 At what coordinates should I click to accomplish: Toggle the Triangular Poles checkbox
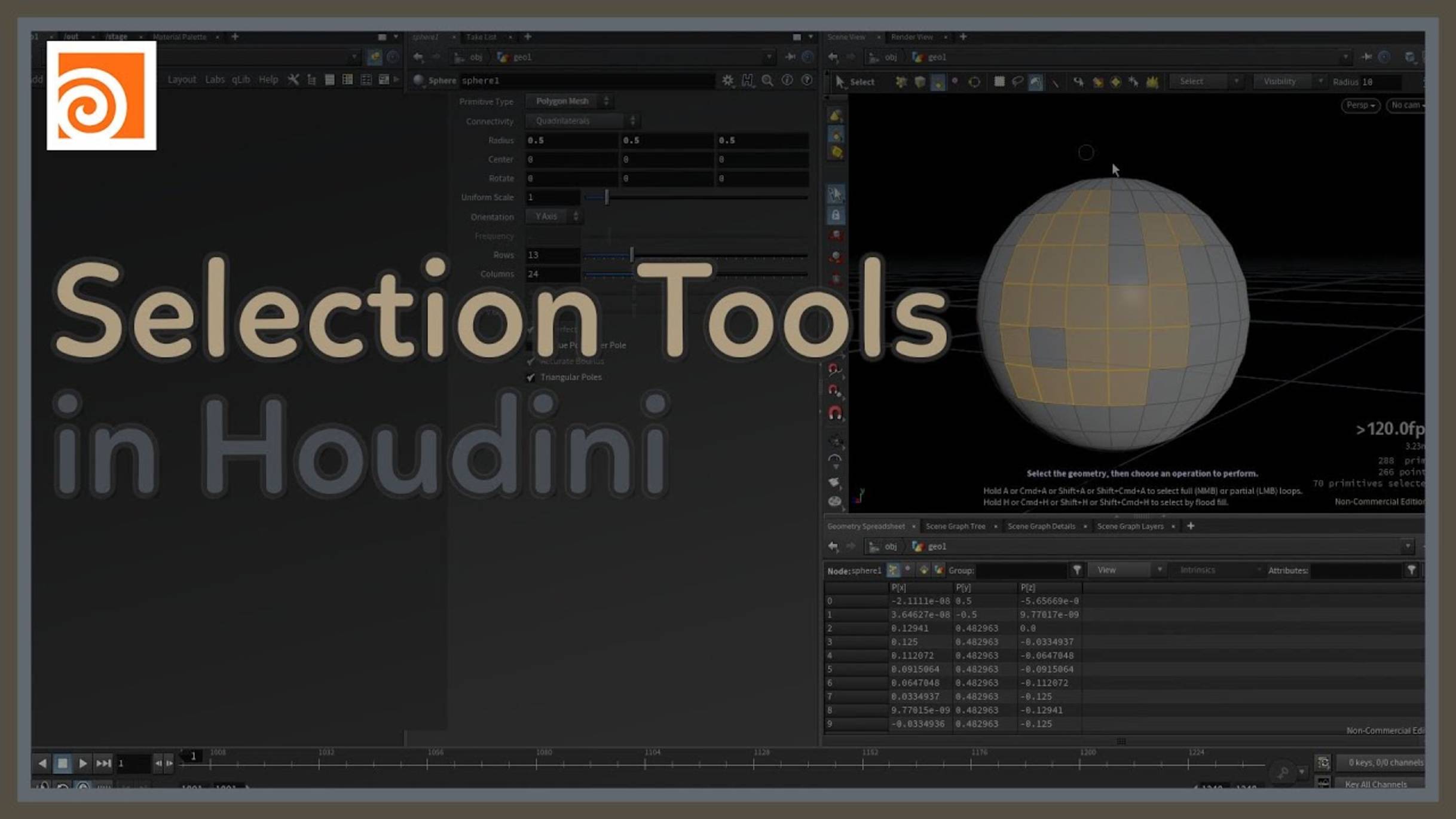click(x=530, y=377)
